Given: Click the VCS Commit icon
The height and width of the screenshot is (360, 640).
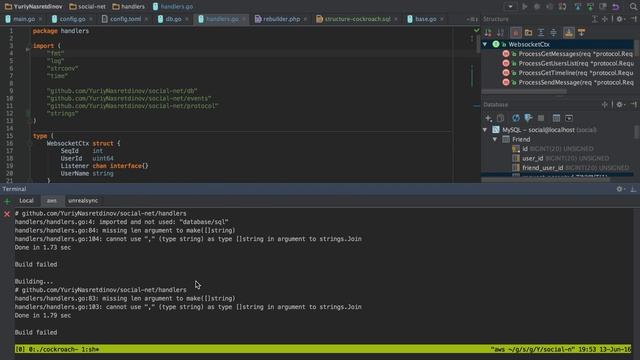Looking at the screenshot, I should (x=590, y=7).
